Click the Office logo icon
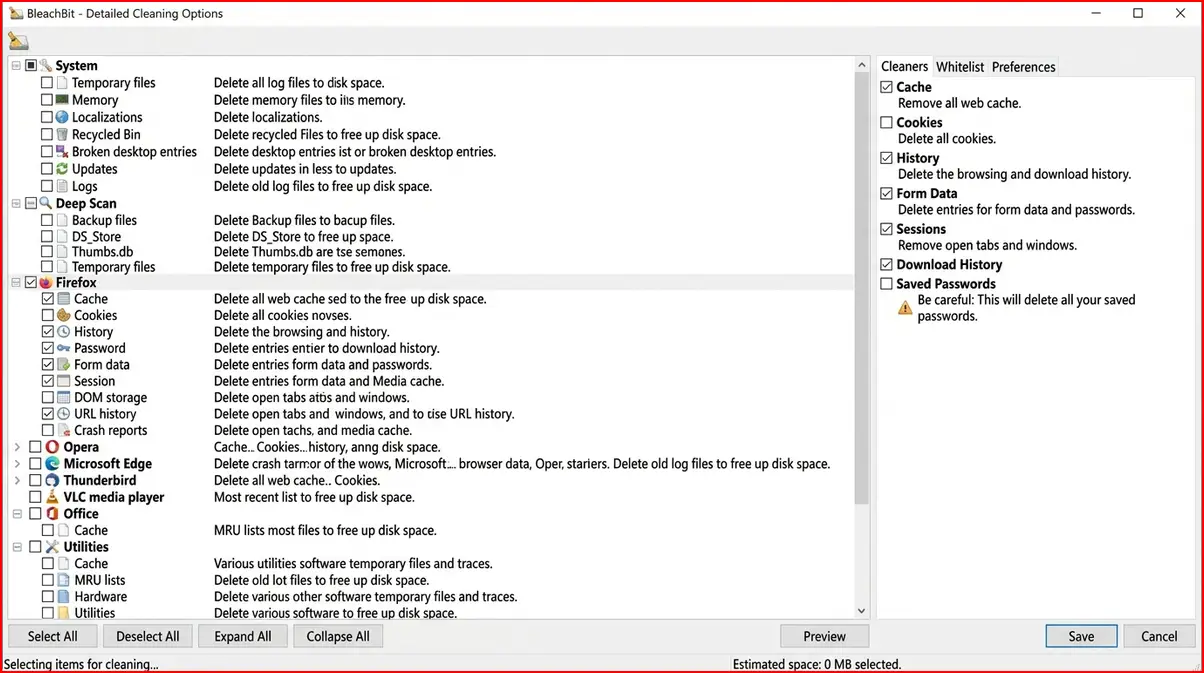Screen dimensions: 1204x673 click(53, 514)
